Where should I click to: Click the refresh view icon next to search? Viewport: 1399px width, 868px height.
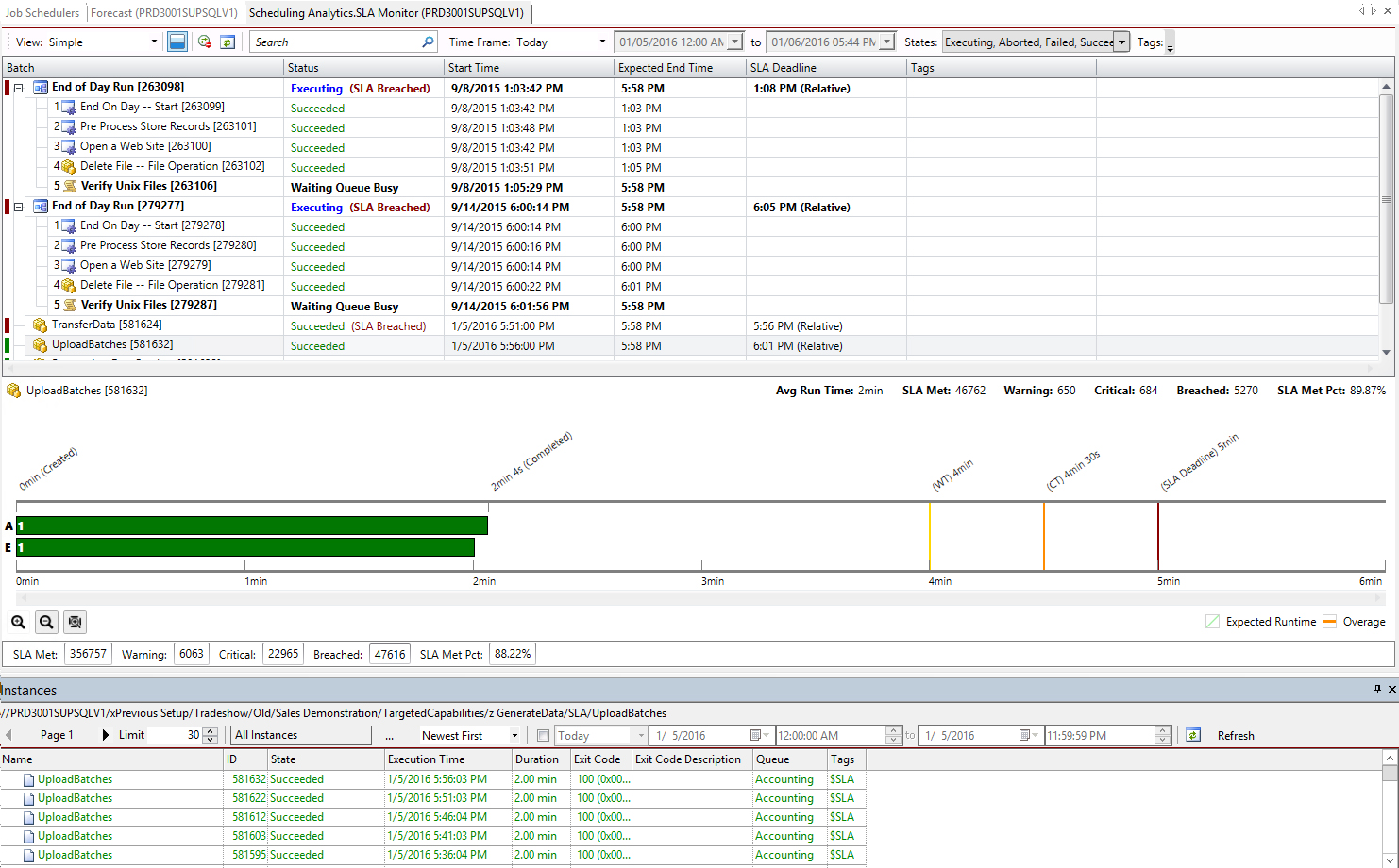[x=228, y=42]
